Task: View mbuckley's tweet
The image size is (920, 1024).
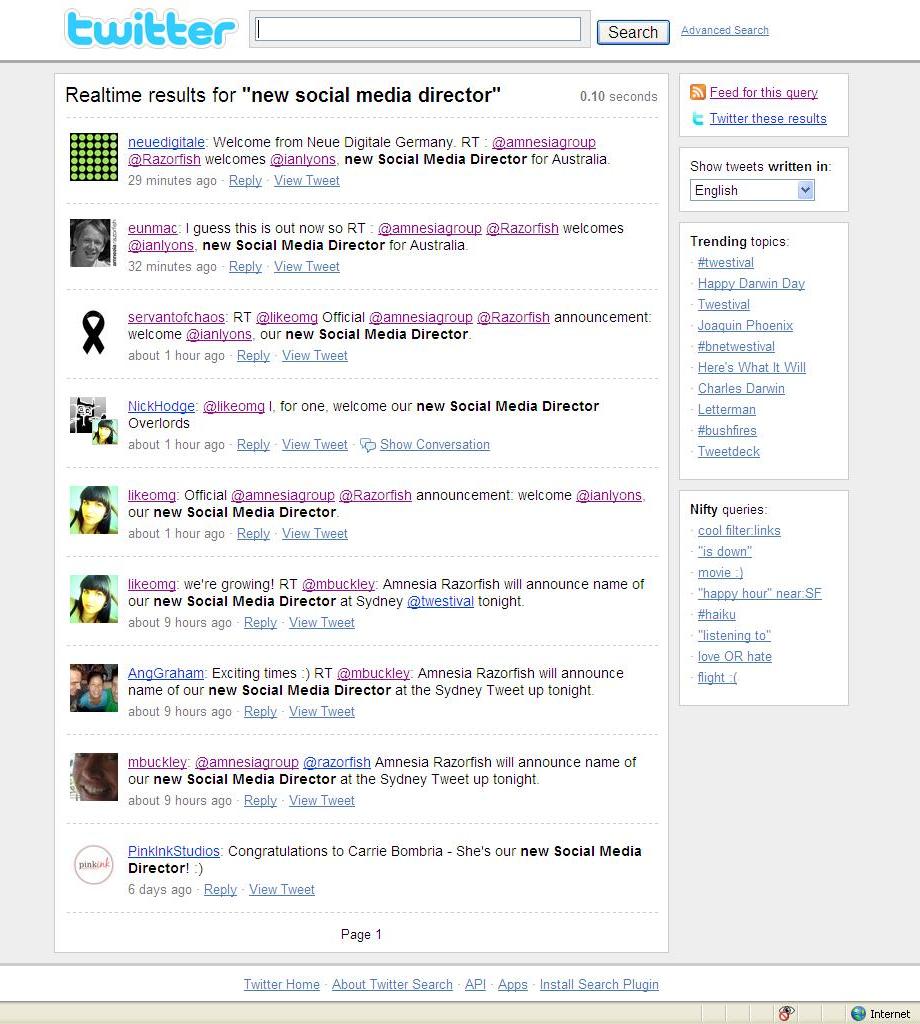Action: pyautogui.click(x=322, y=801)
